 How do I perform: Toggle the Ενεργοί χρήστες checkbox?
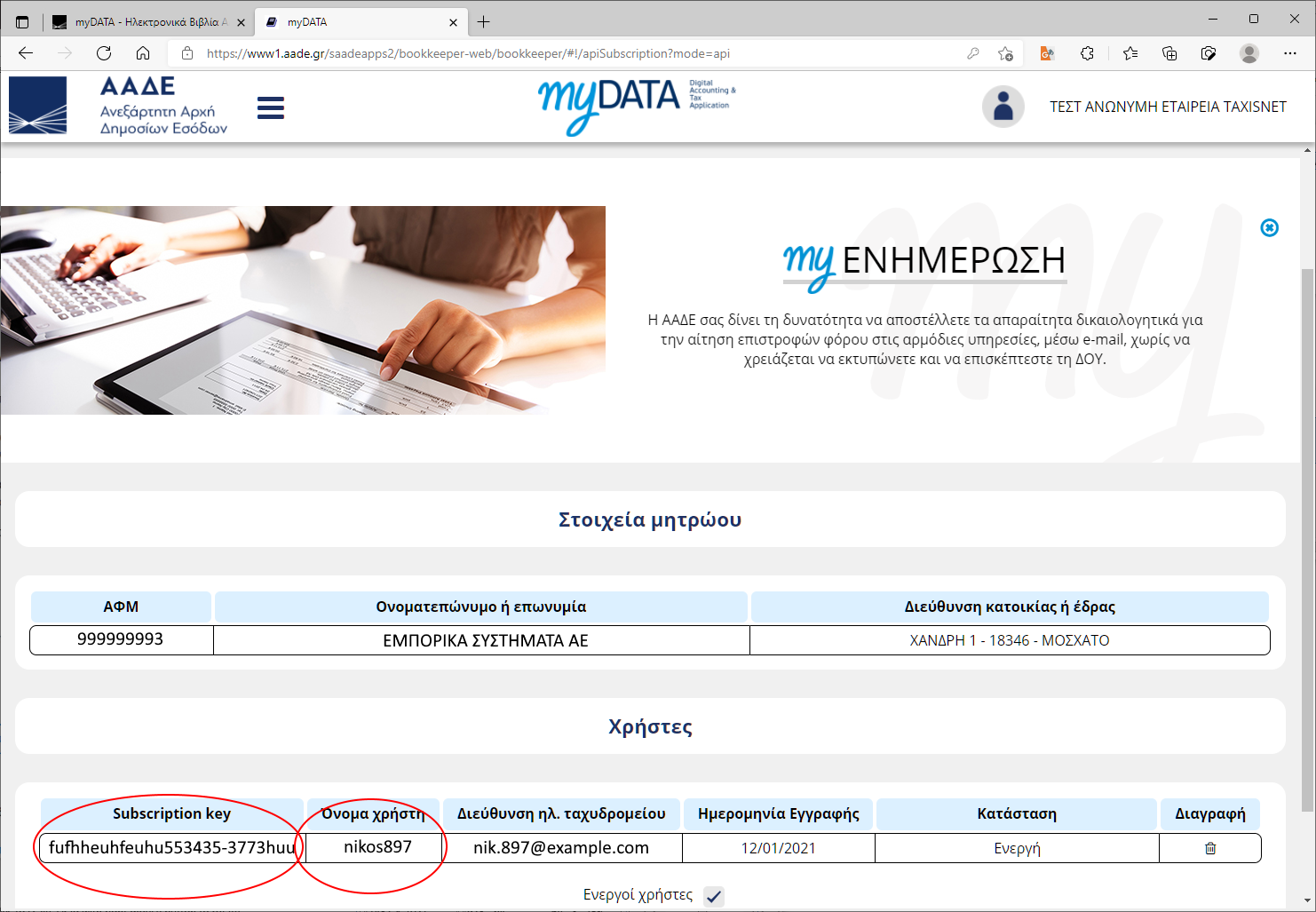pos(714,896)
